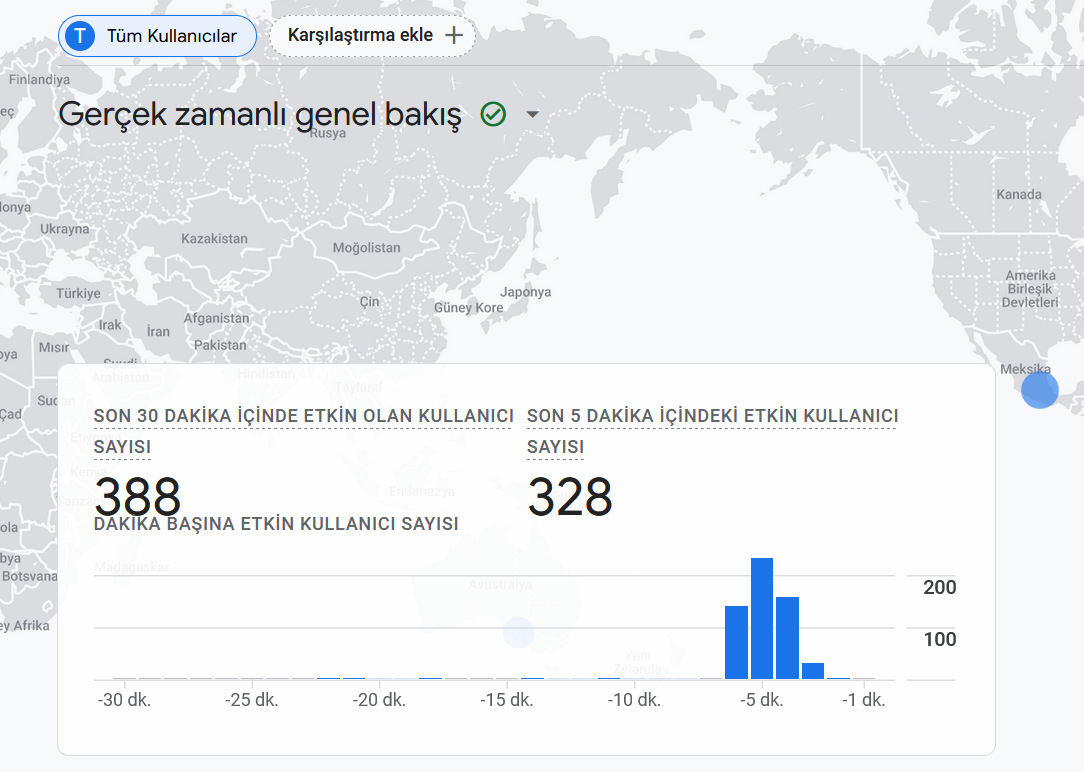Viewport: 1084px width, 772px height.
Task: Click the Gerçek zamanlı genel bakış title
Action: 260,115
